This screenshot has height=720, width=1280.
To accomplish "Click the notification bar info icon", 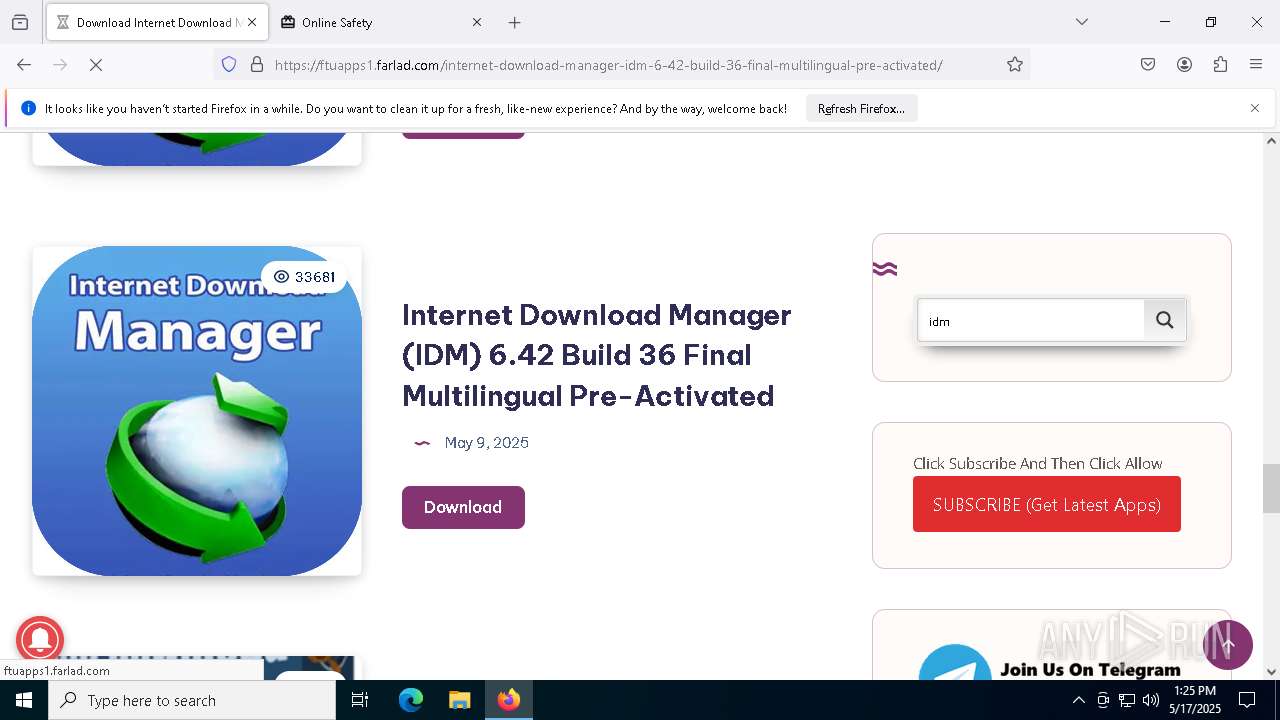I will tap(29, 108).
